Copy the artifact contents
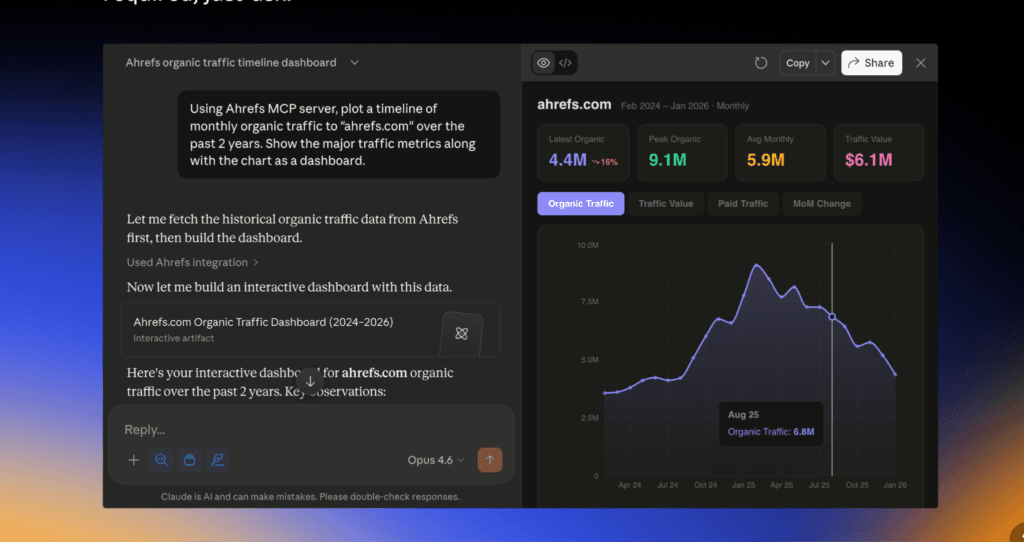 click(x=797, y=63)
